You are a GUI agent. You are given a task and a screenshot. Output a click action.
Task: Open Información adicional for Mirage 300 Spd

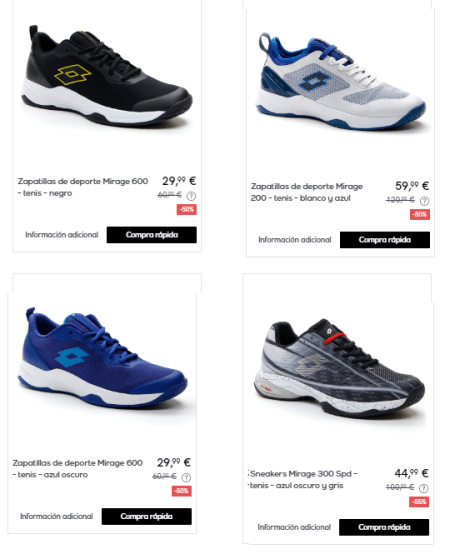[294, 527]
